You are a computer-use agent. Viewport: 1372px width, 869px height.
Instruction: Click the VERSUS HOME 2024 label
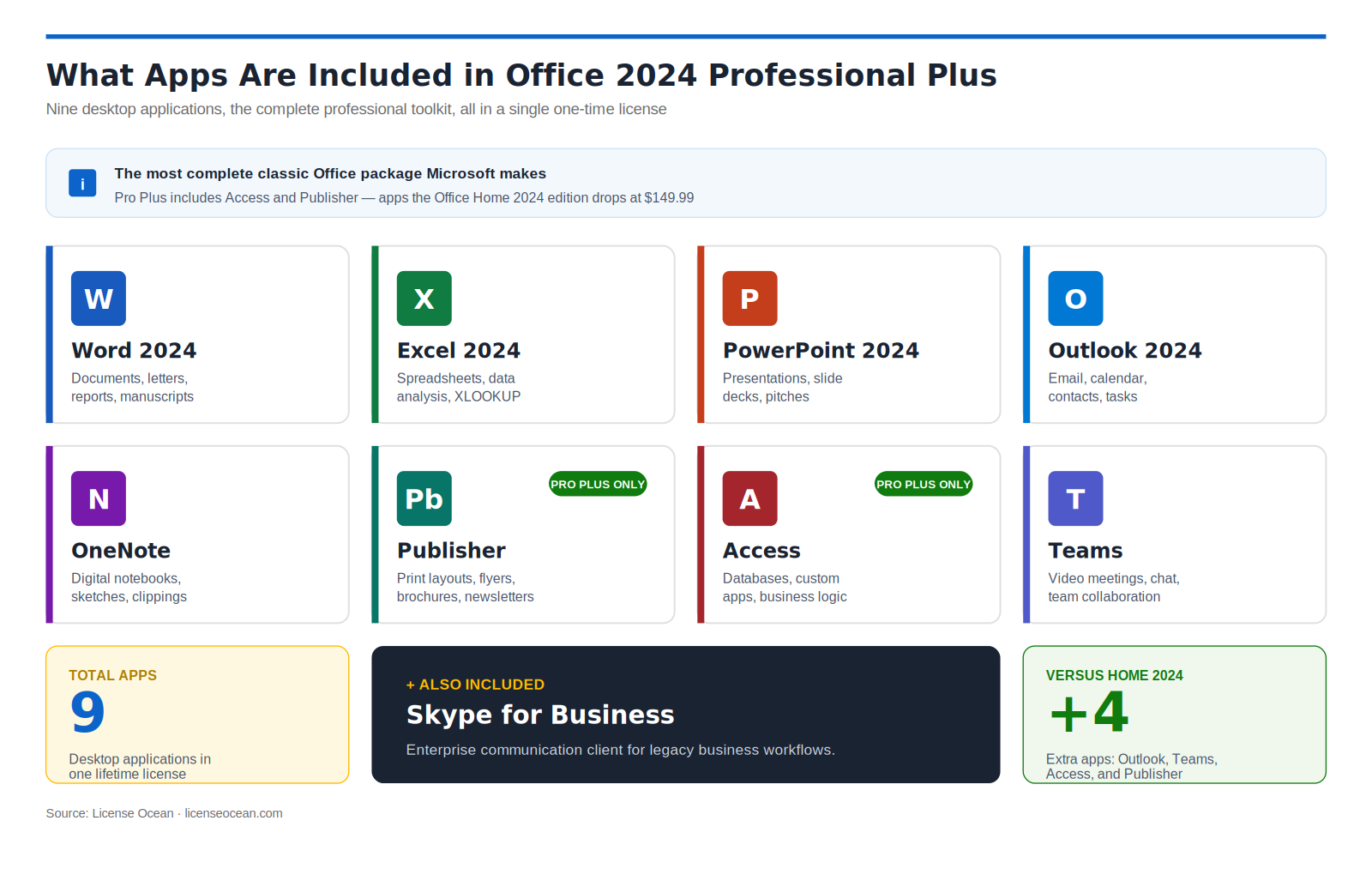pos(1114,675)
